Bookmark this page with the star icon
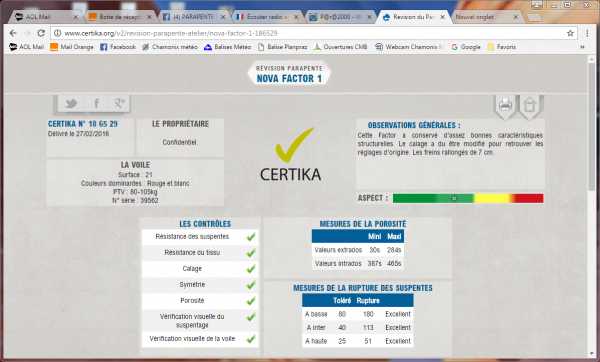The image size is (600, 362). (x=570, y=33)
